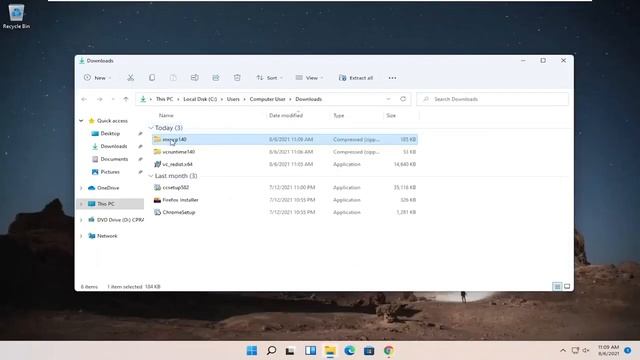Click This PC in the address breadcrumb
This screenshot has width=640, height=360.
click(164, 99)
